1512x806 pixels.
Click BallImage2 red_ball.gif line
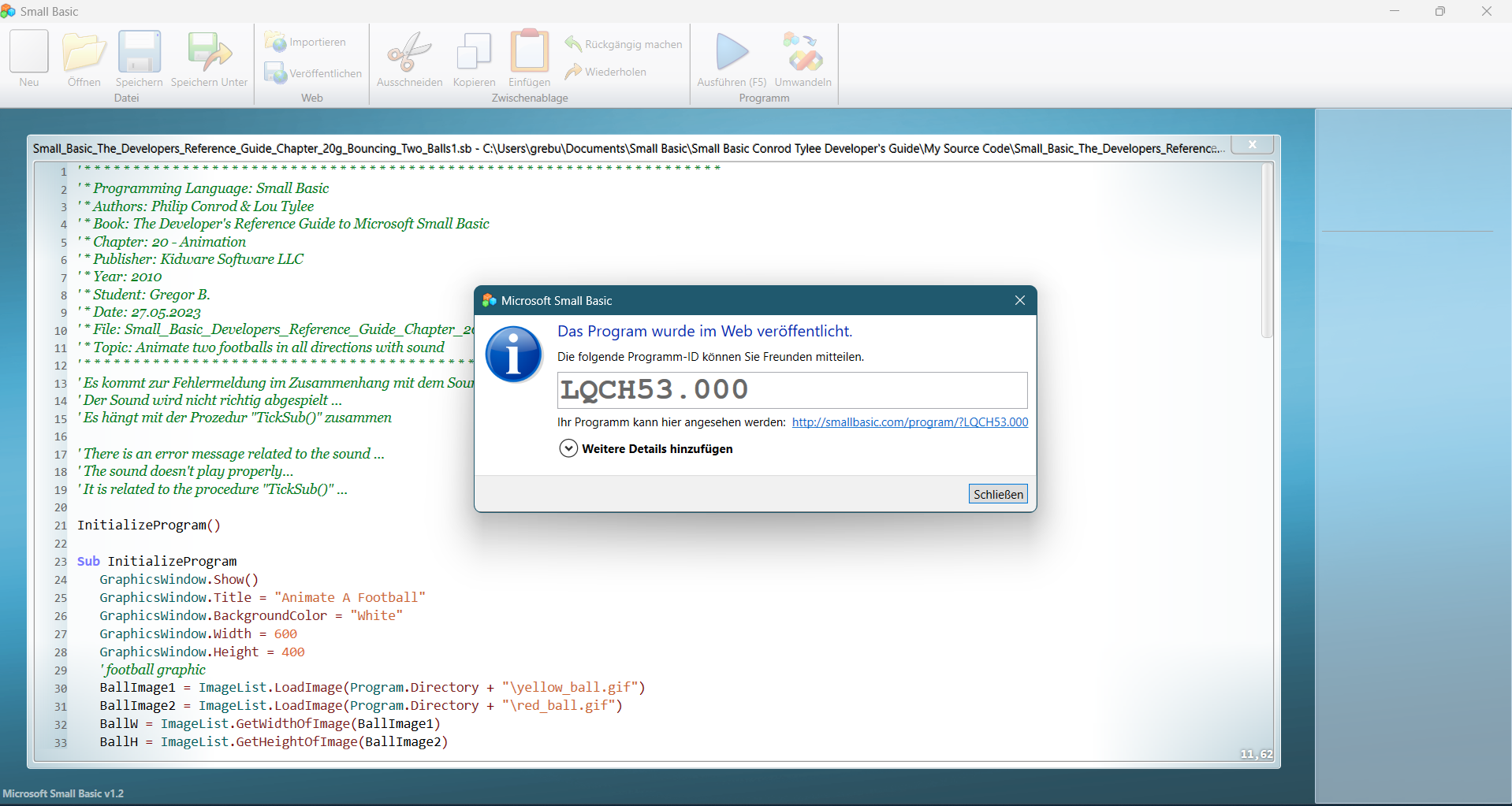pyautogui.click(x=361, y=705)
